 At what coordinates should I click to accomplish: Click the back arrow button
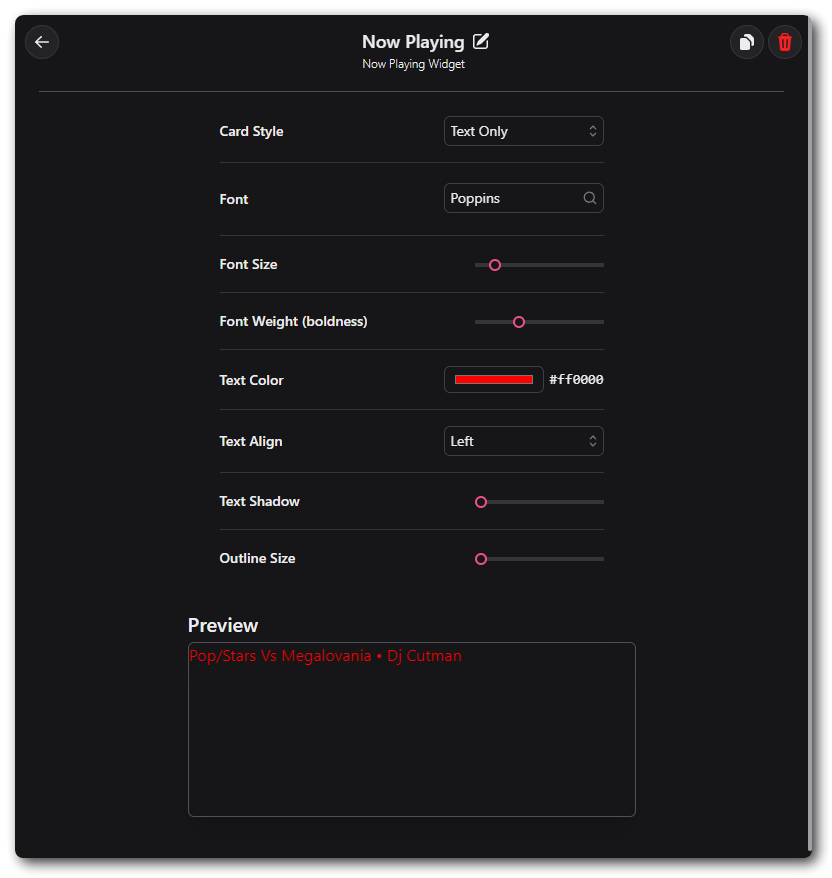point(42,42)
